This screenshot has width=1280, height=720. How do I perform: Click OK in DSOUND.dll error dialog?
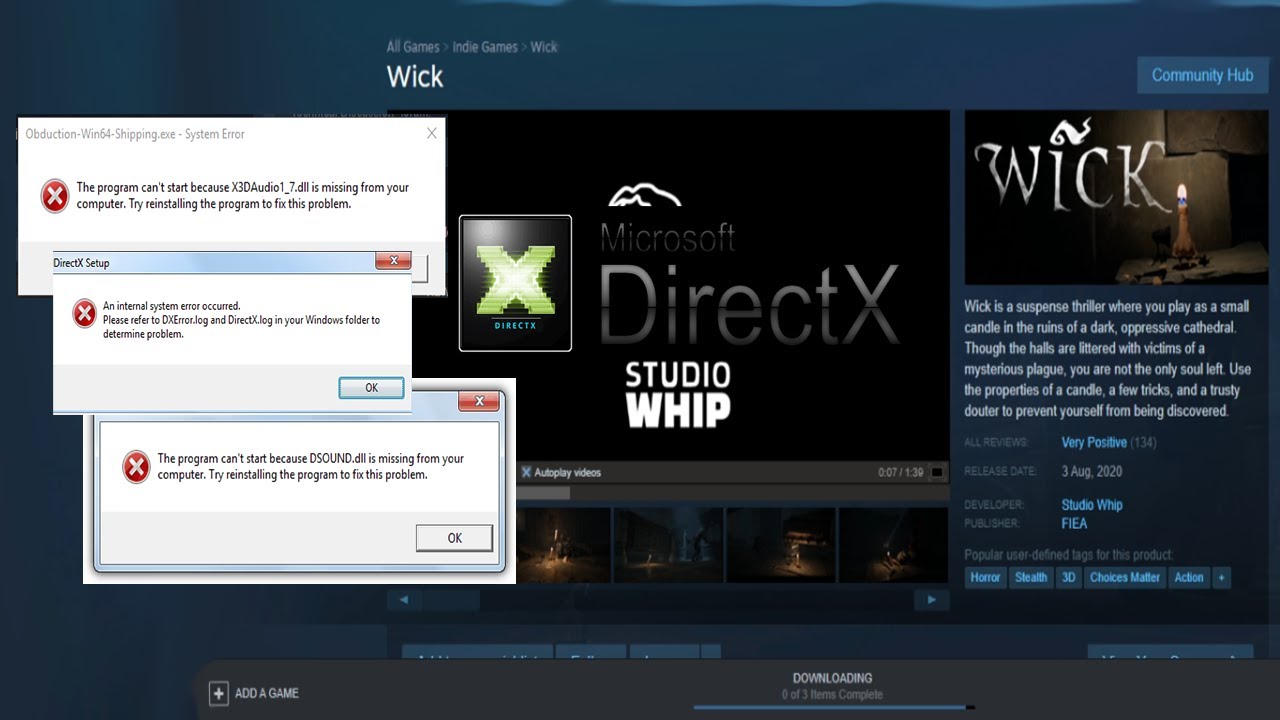click(454, 538)
